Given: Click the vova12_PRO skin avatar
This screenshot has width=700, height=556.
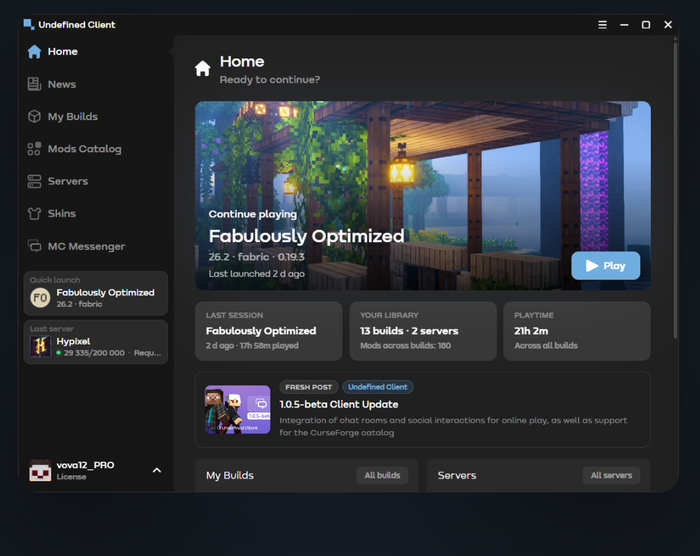Looking at the screenshot, I should pos(40,470).
